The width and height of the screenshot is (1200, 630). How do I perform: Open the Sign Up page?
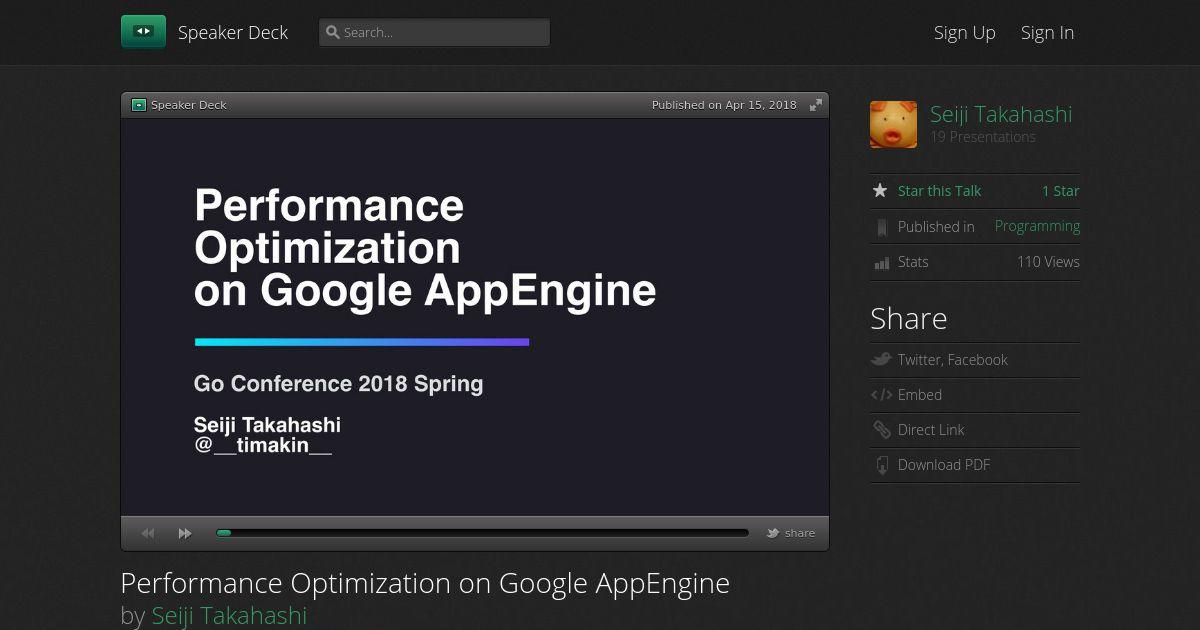tap(964, 32)
